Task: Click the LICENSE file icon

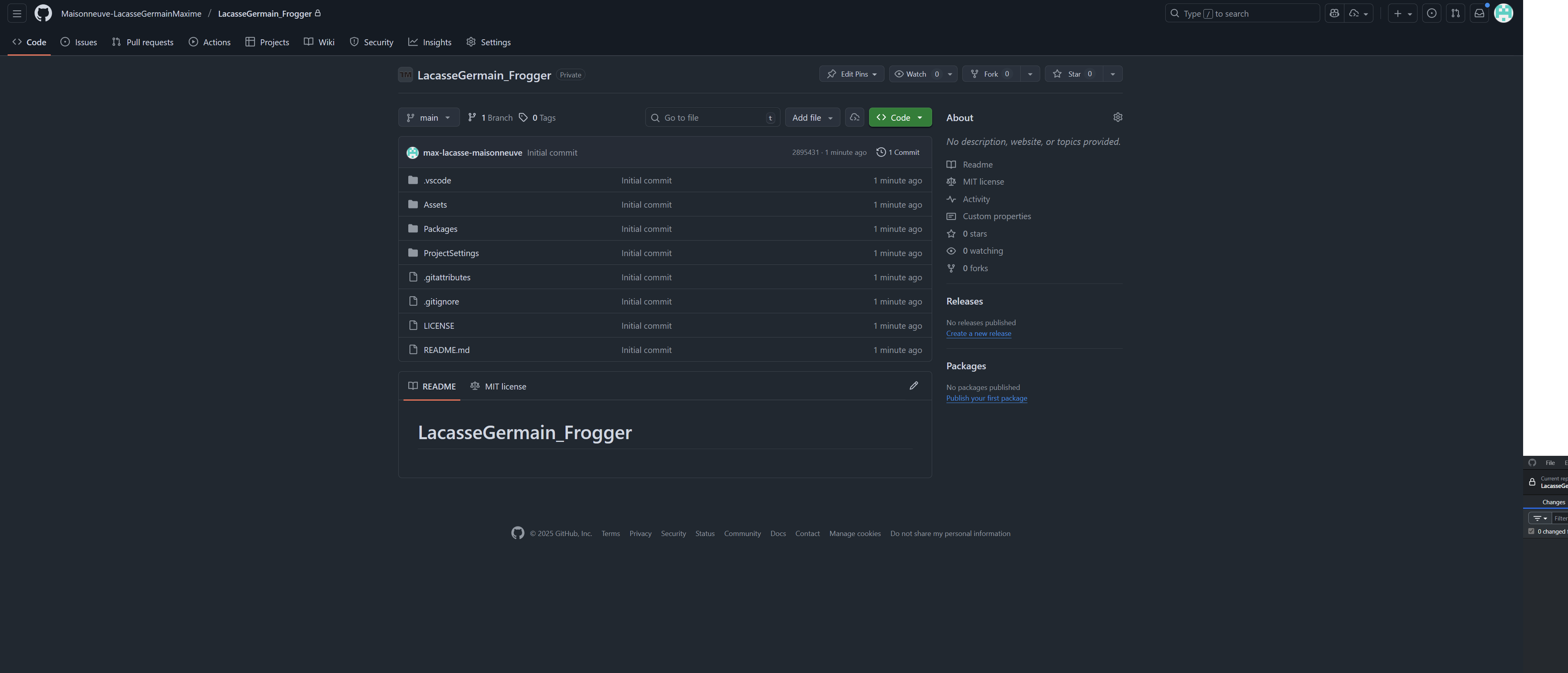Action: (x=413, y=326)
